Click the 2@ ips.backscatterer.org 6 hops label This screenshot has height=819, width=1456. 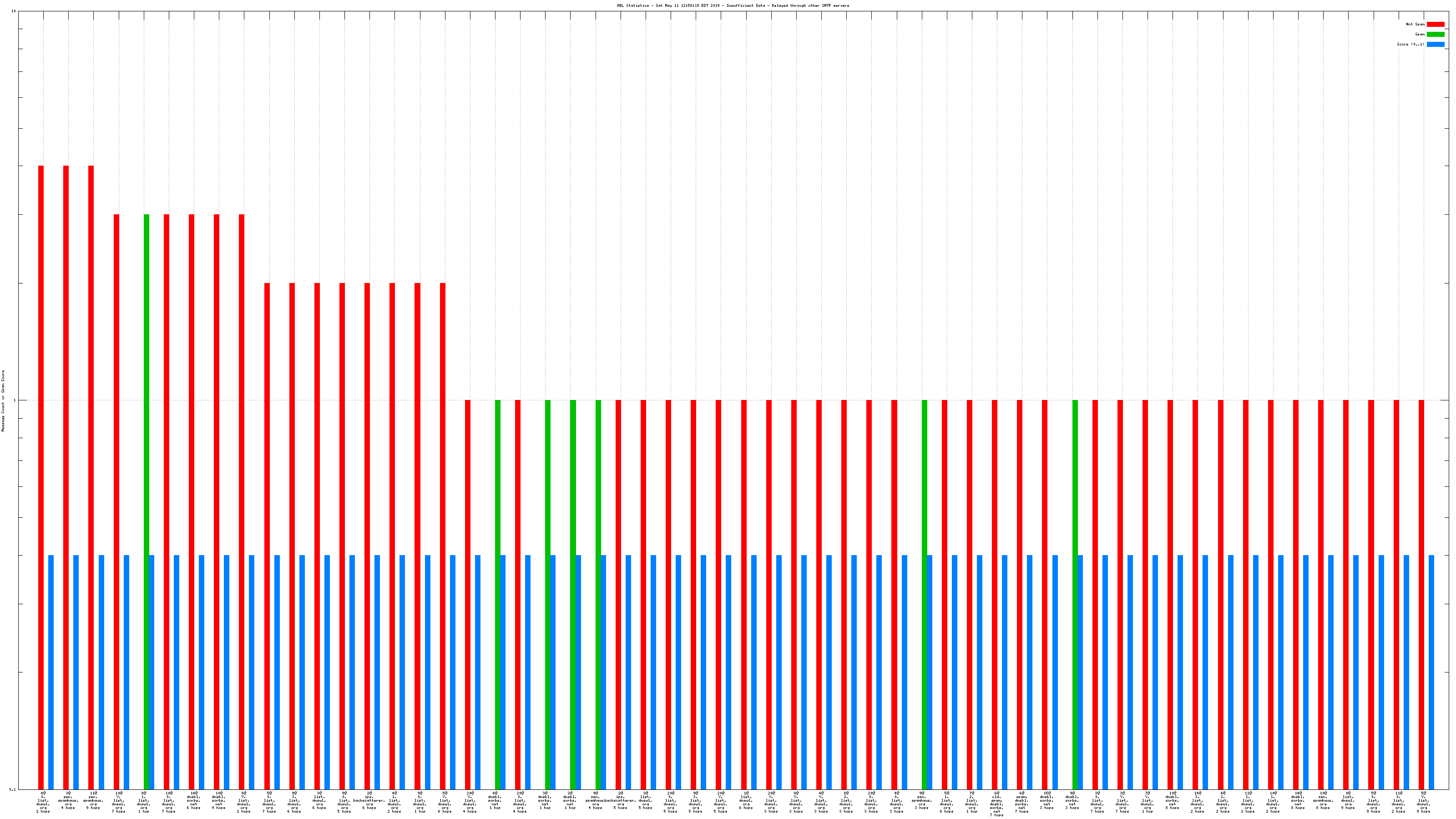pos(369,800)
